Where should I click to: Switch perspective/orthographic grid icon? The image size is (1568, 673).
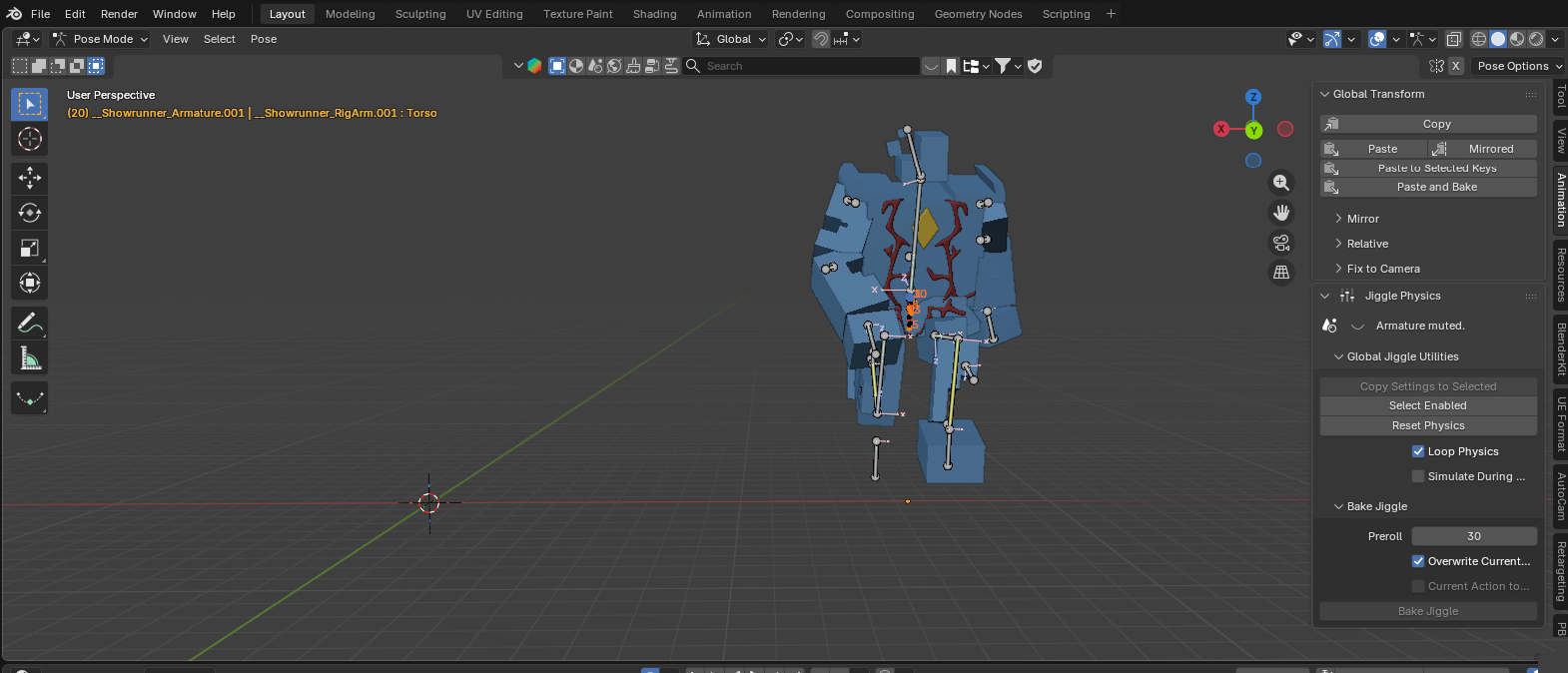click(1281, 273)
